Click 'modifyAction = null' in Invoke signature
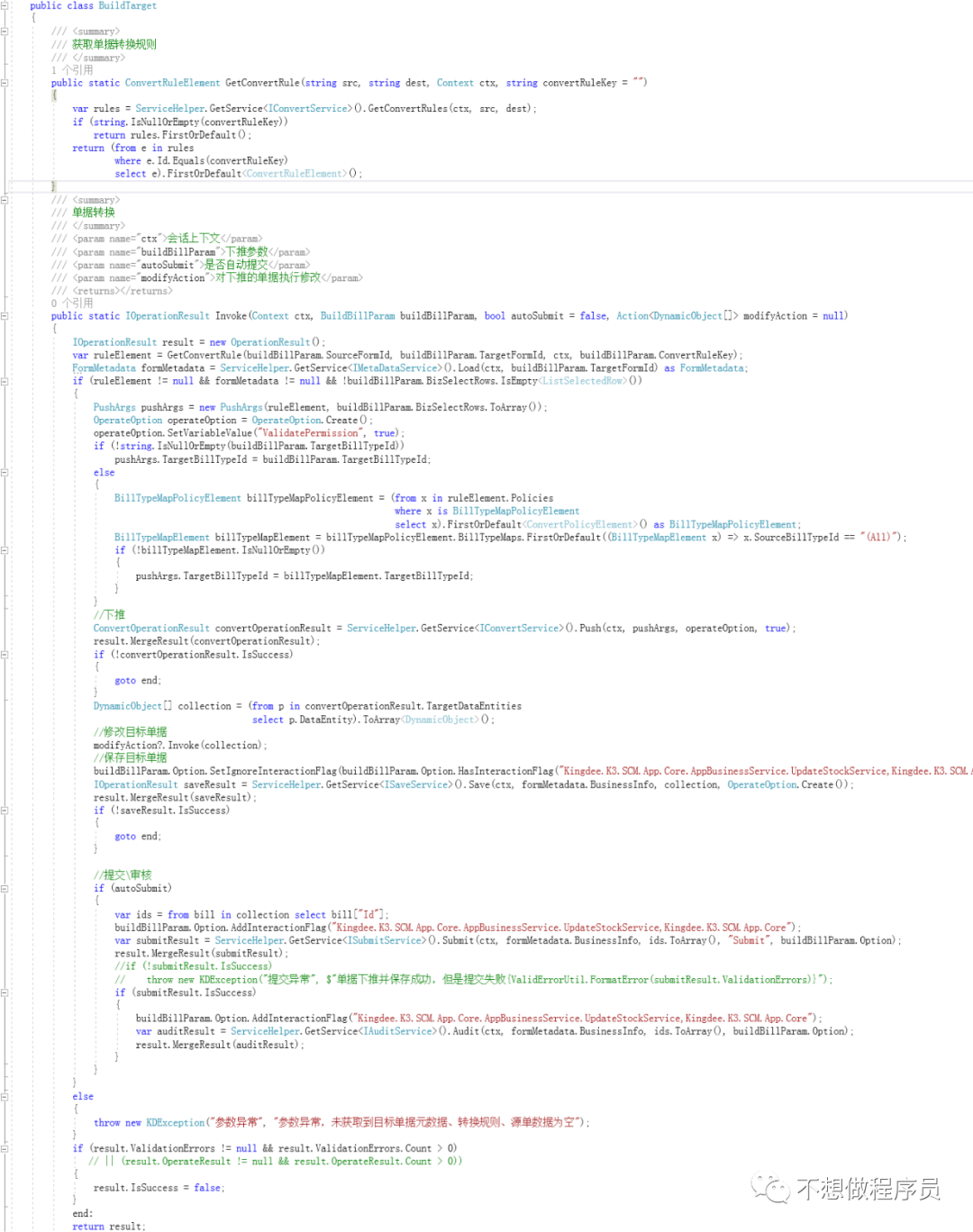The width and height of the screenshot is (973, 1232). 794,316
